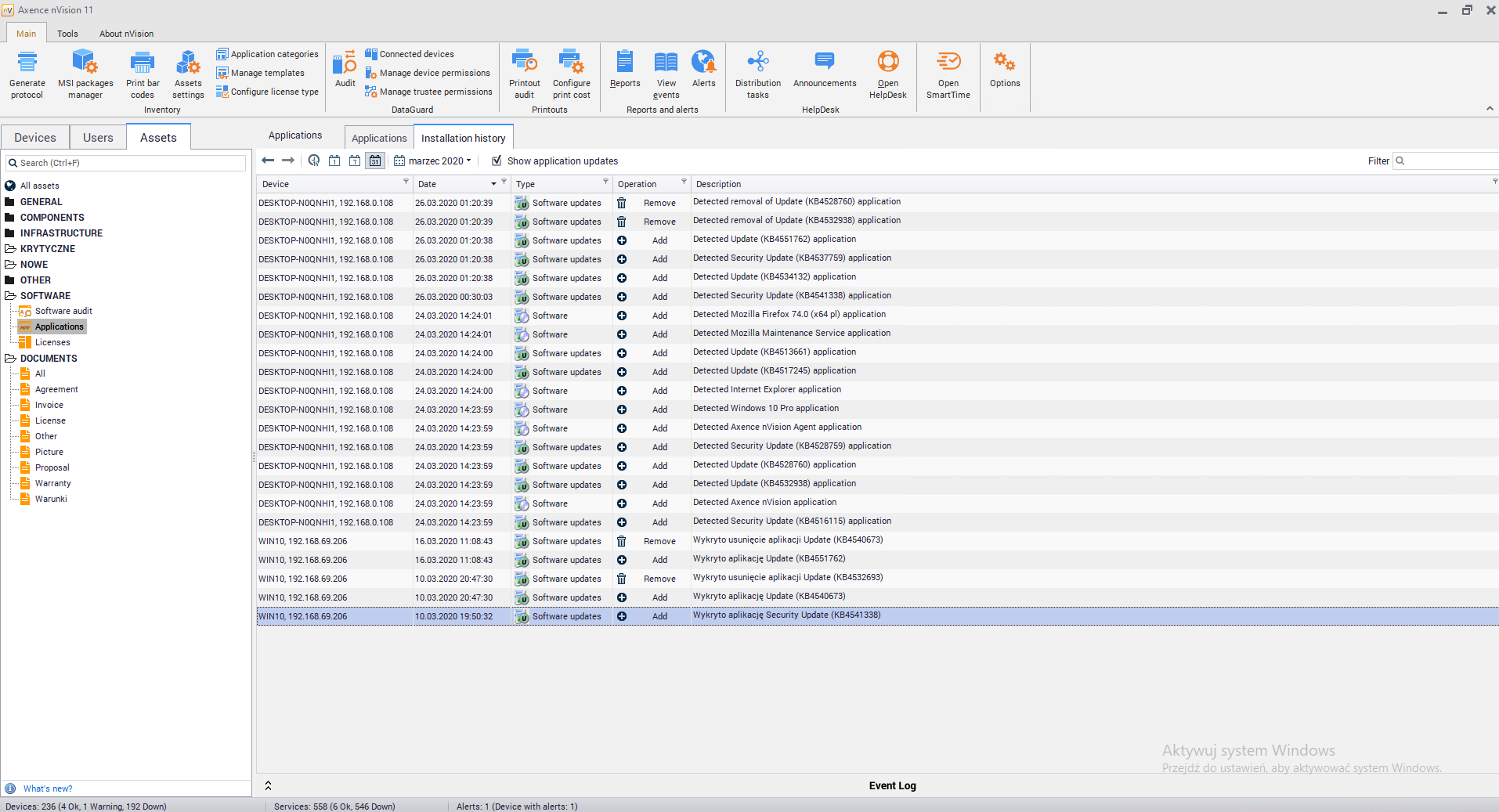
Task: Click the Filter input field
Action: (1449, 161)
